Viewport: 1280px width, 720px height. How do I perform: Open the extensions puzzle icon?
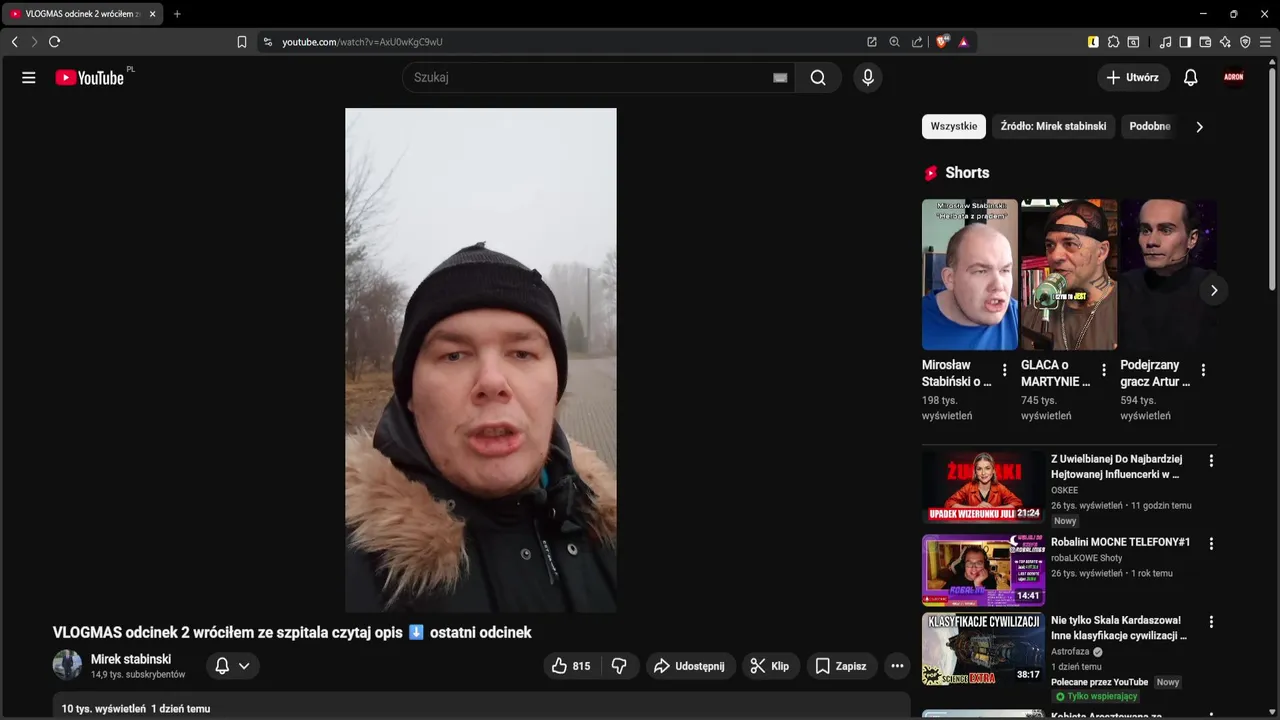click(1113, 42)
